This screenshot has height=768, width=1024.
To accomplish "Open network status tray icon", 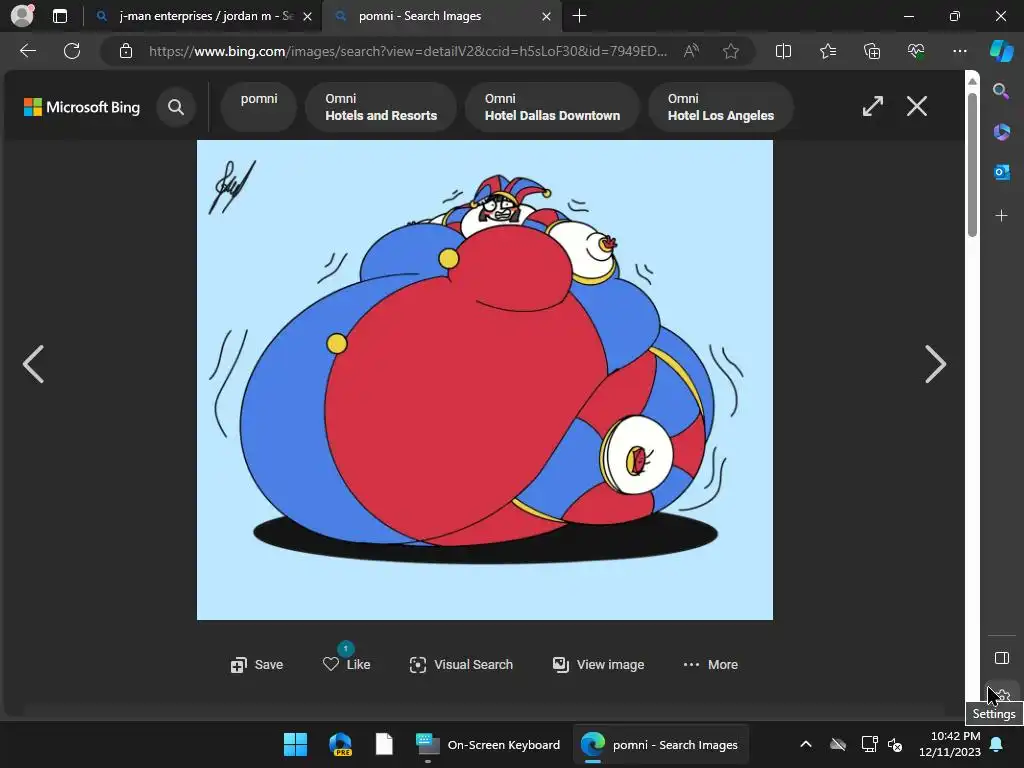I will point(869,744).
